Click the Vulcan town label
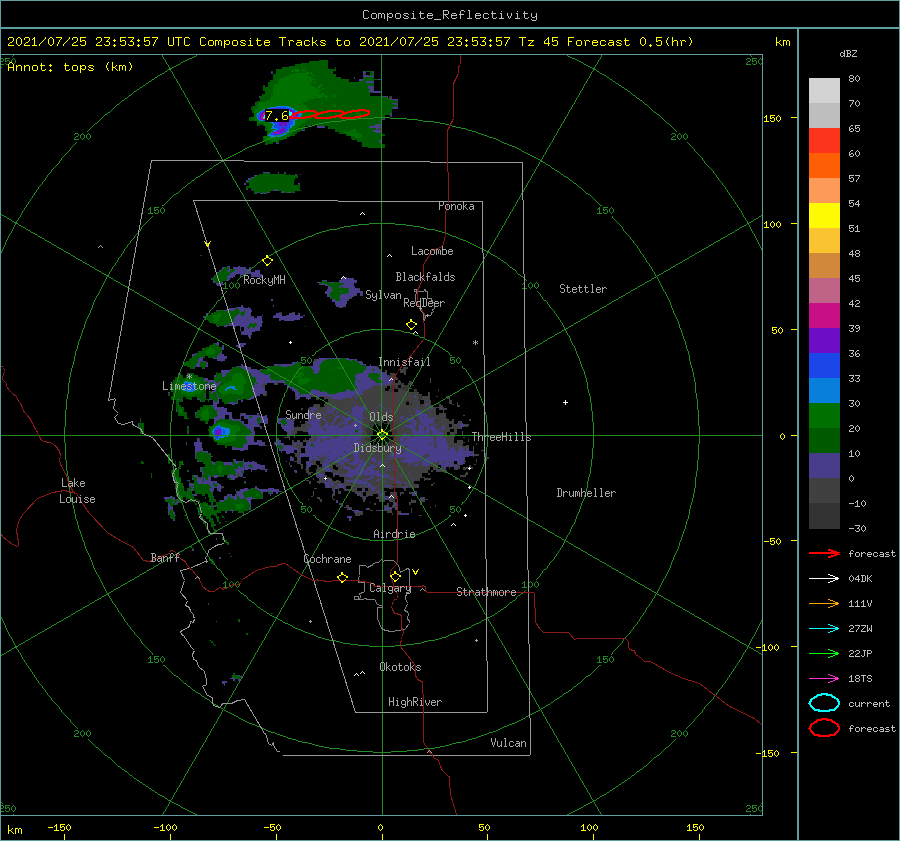Viewport: 900px width, 841px height. 509,743
